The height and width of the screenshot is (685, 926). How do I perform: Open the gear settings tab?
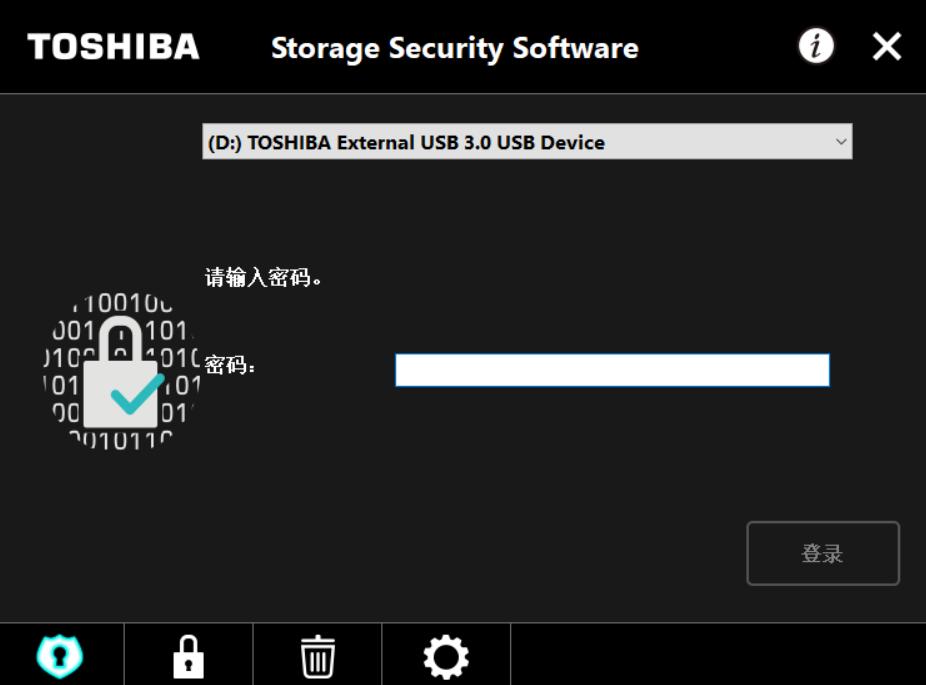[x=446, y=656]
